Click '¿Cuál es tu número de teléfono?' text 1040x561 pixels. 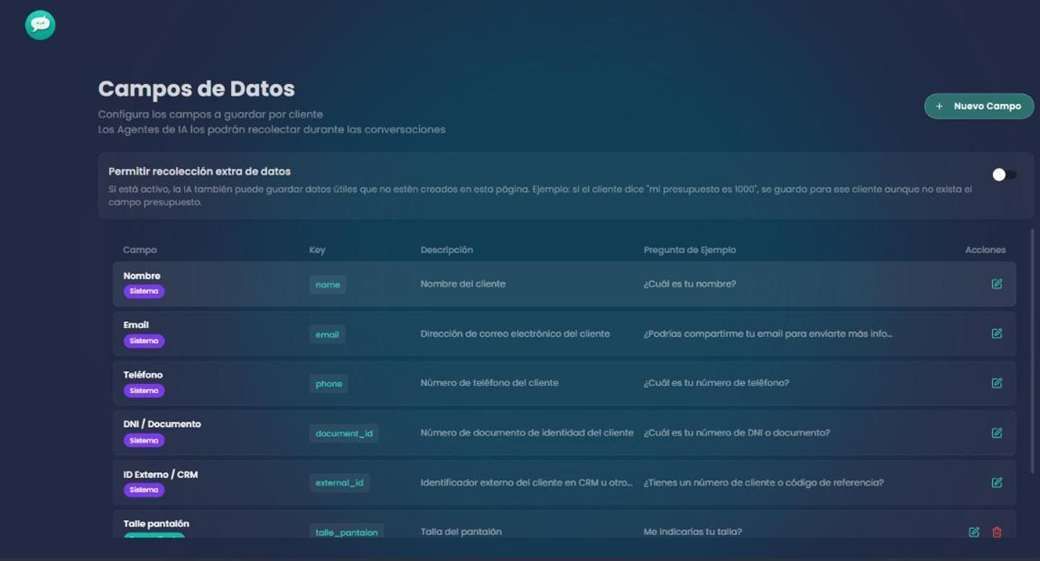716,383
